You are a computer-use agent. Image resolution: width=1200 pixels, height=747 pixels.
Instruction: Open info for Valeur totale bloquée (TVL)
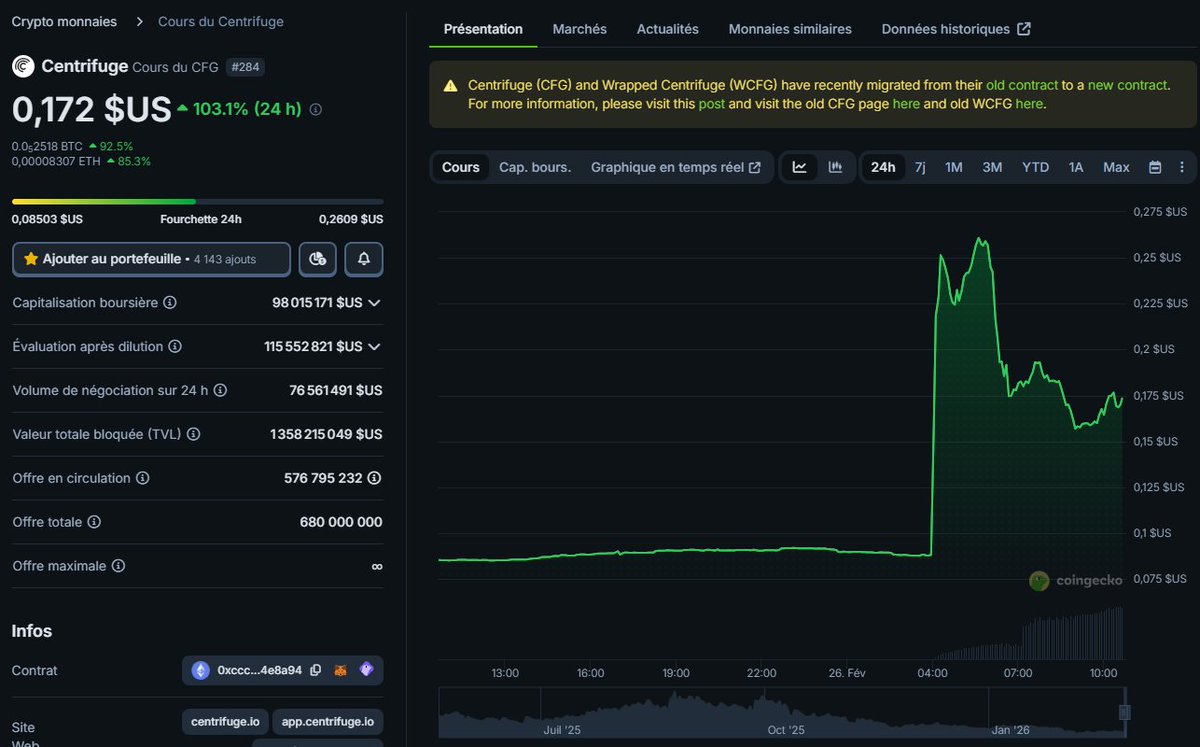[194, 434]
